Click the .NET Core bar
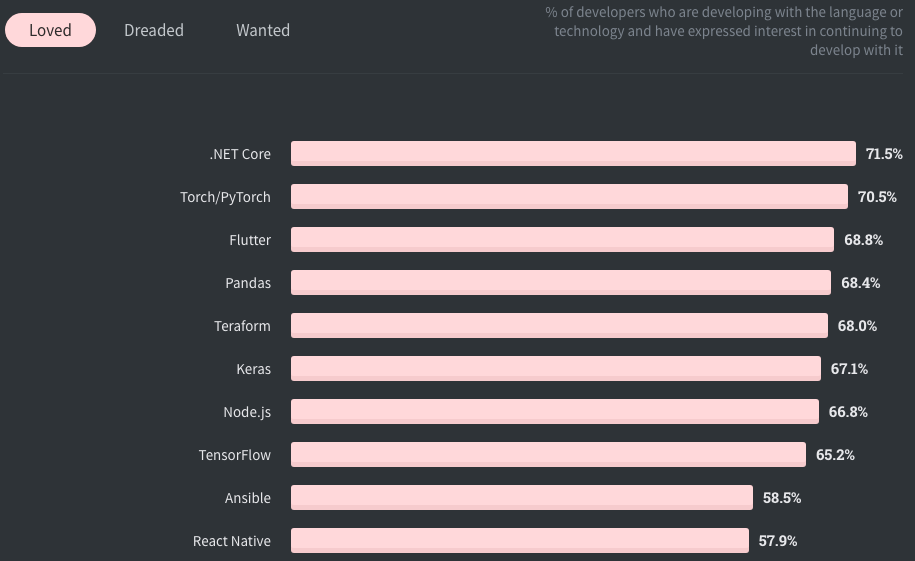 point(573,154)
